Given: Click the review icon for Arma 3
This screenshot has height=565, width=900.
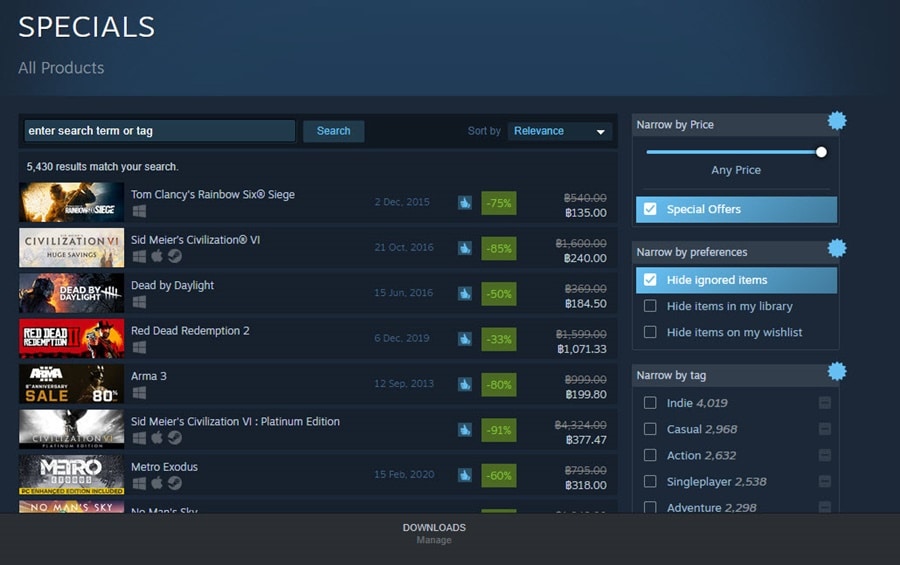Looking at the screenshot, I should [465, 384].
